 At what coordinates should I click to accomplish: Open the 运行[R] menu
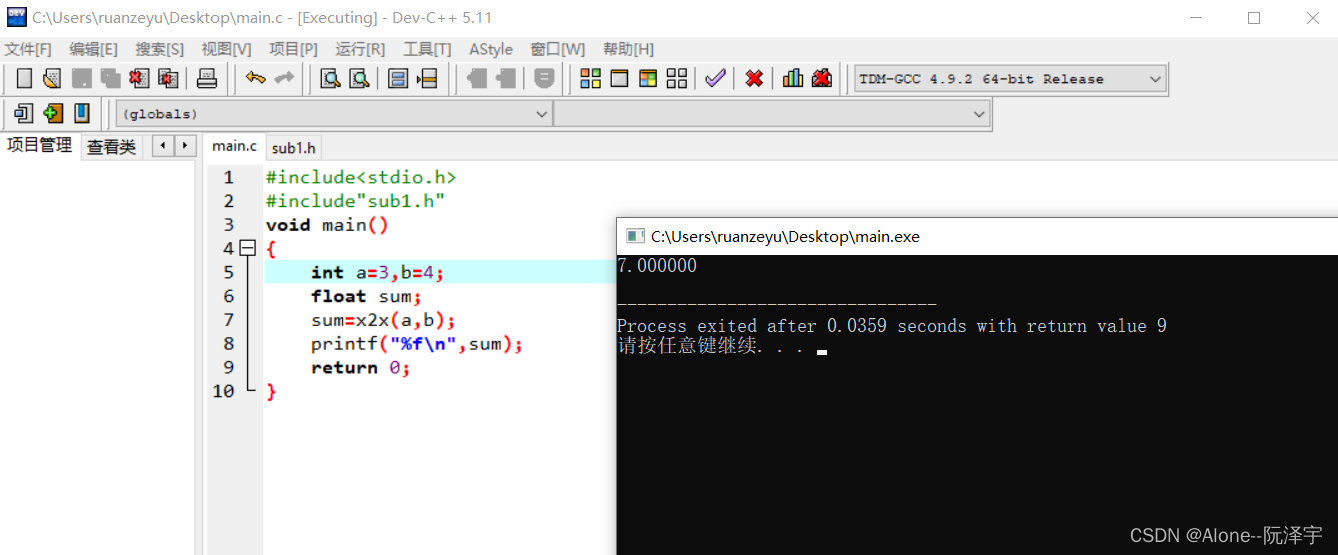point(360,49)
